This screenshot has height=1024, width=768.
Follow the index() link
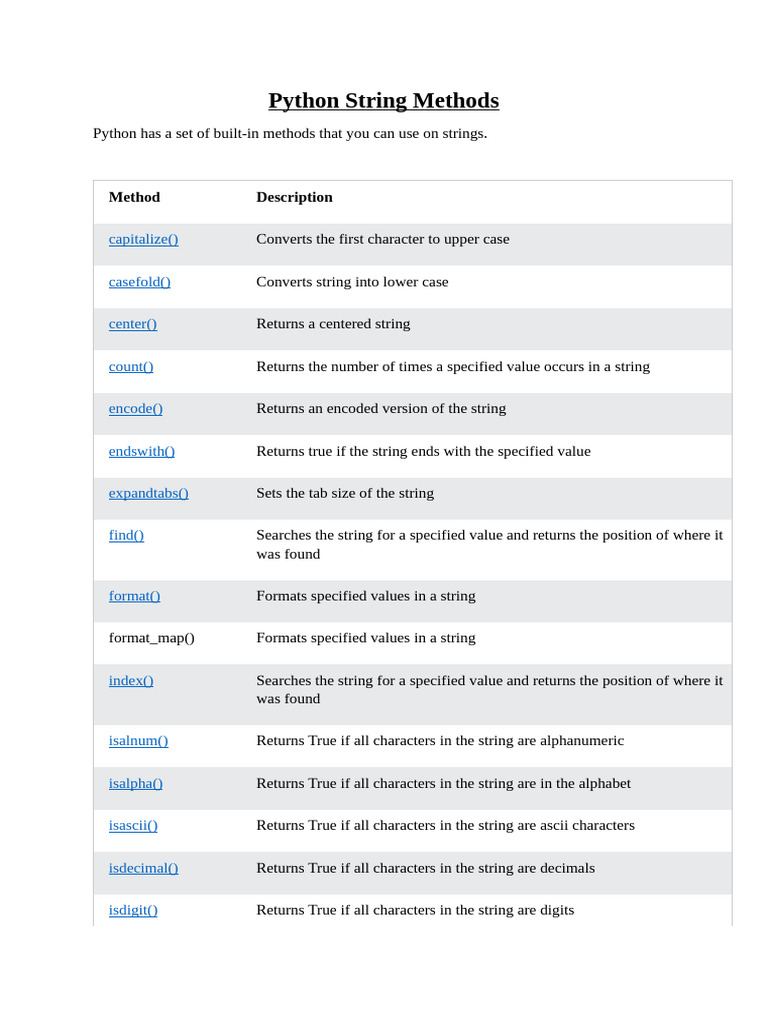pyautogui.click(x=131, y=680)
